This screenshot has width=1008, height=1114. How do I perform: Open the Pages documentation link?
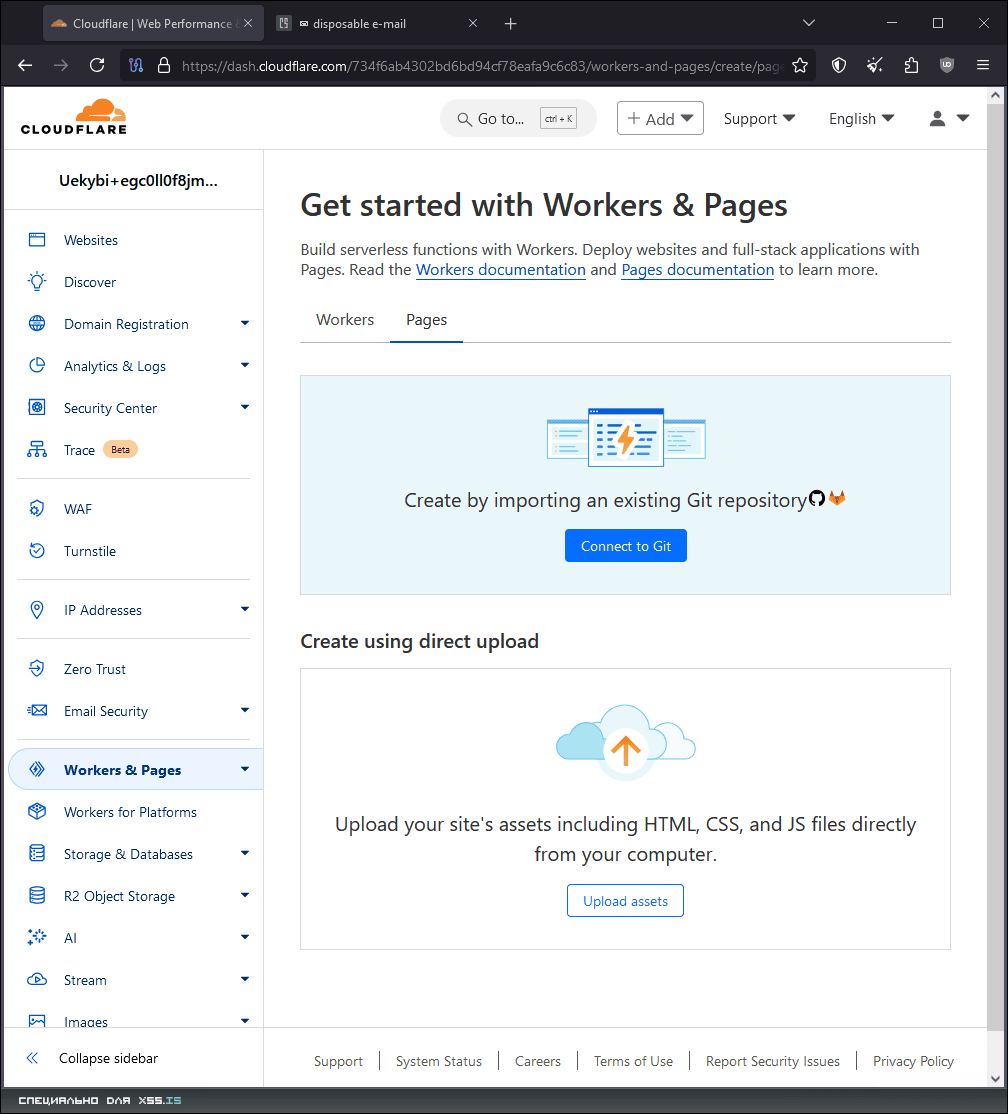pyautogui.click(x=698, y=270)
